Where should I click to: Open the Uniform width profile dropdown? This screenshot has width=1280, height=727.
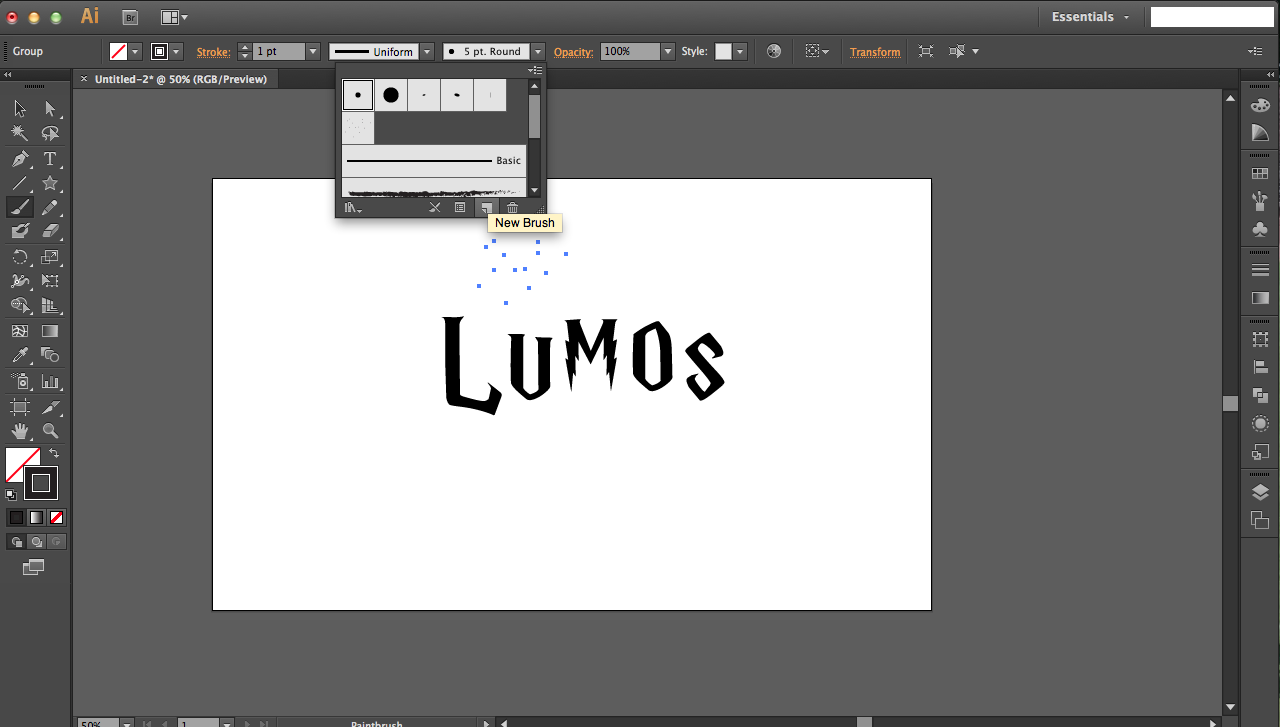tap(427, 51)
